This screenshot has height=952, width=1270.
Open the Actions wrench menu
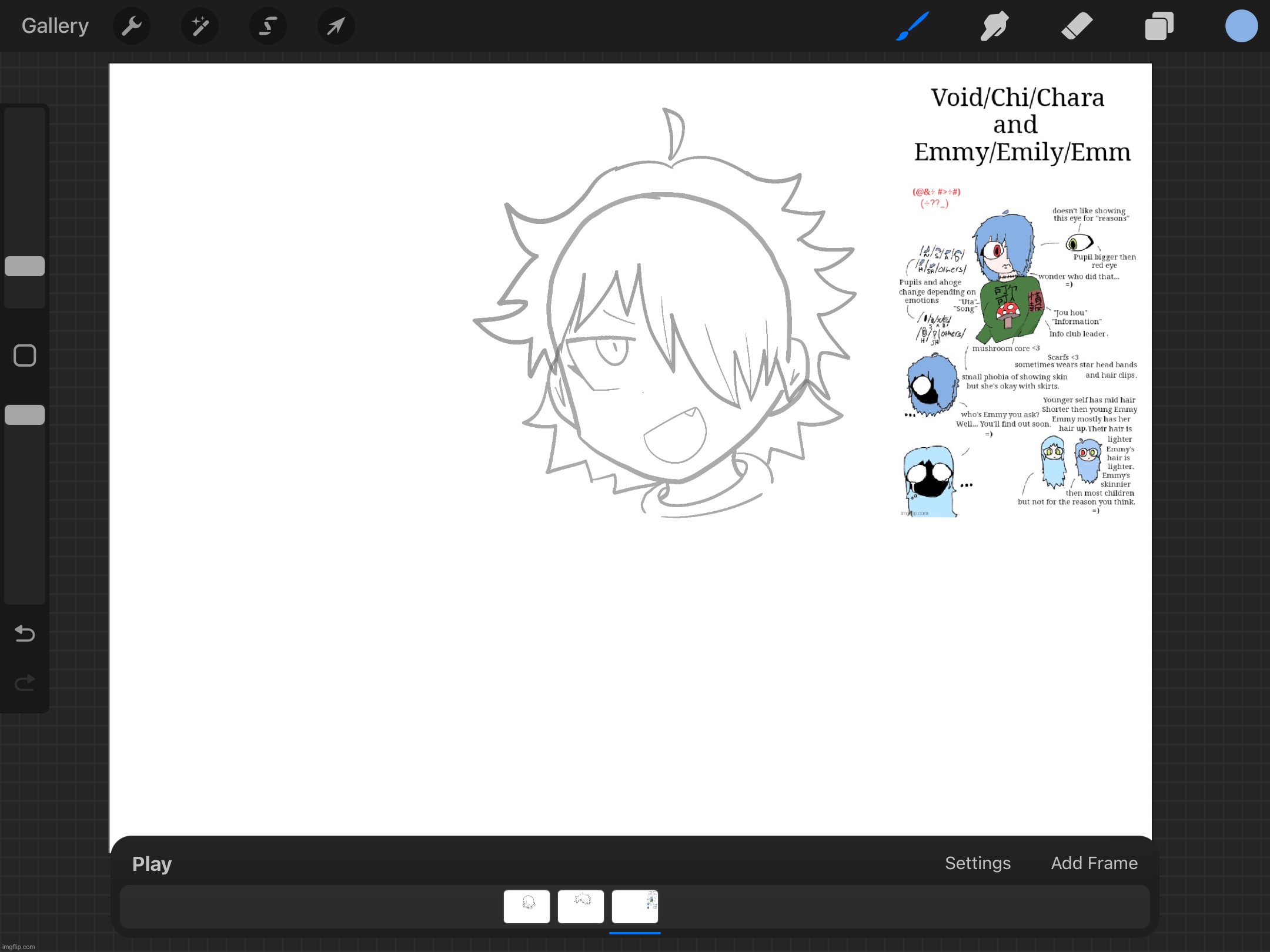(x=132, y=26)
